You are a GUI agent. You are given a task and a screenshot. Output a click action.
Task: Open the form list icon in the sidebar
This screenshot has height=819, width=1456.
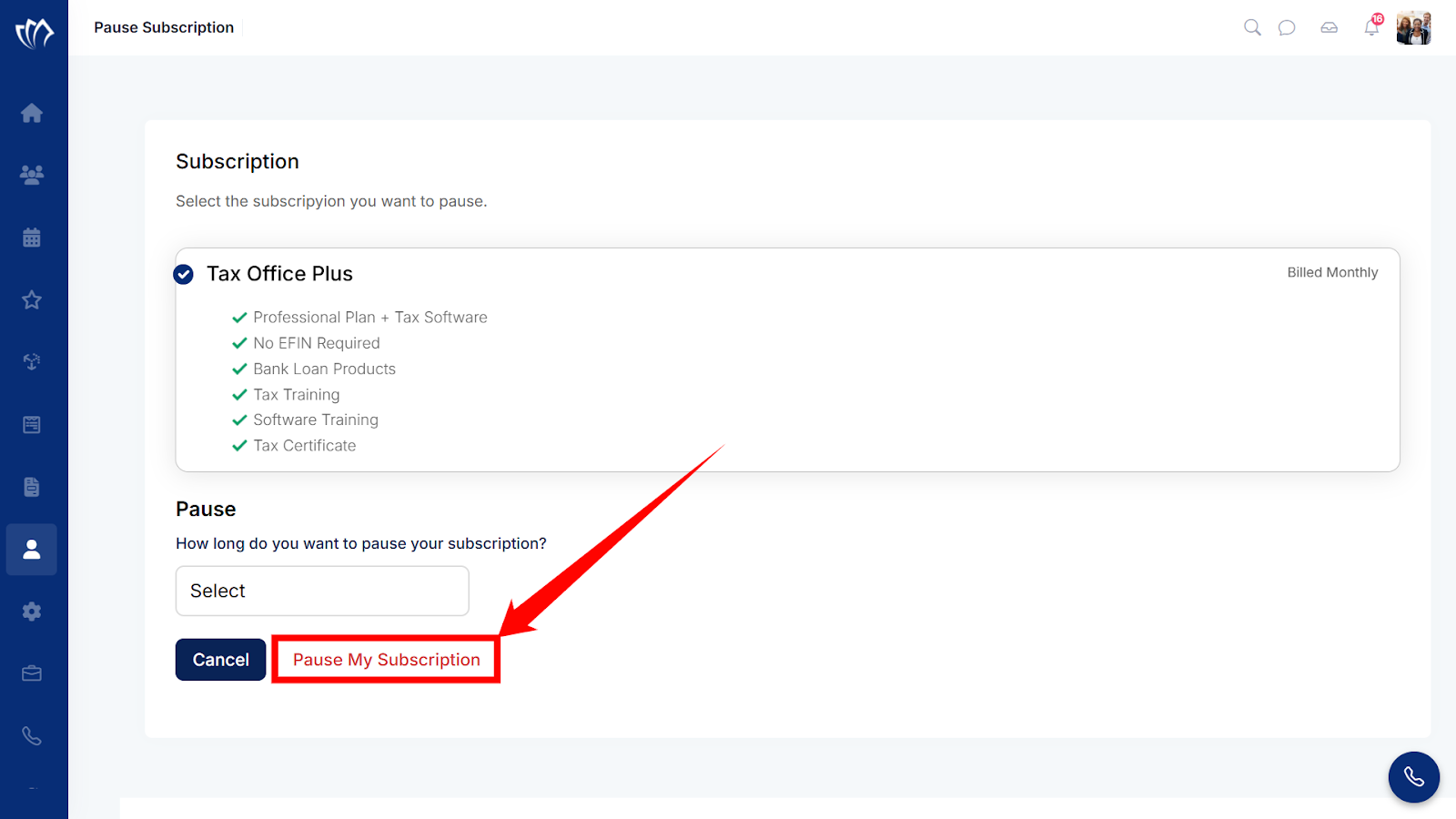32,424
